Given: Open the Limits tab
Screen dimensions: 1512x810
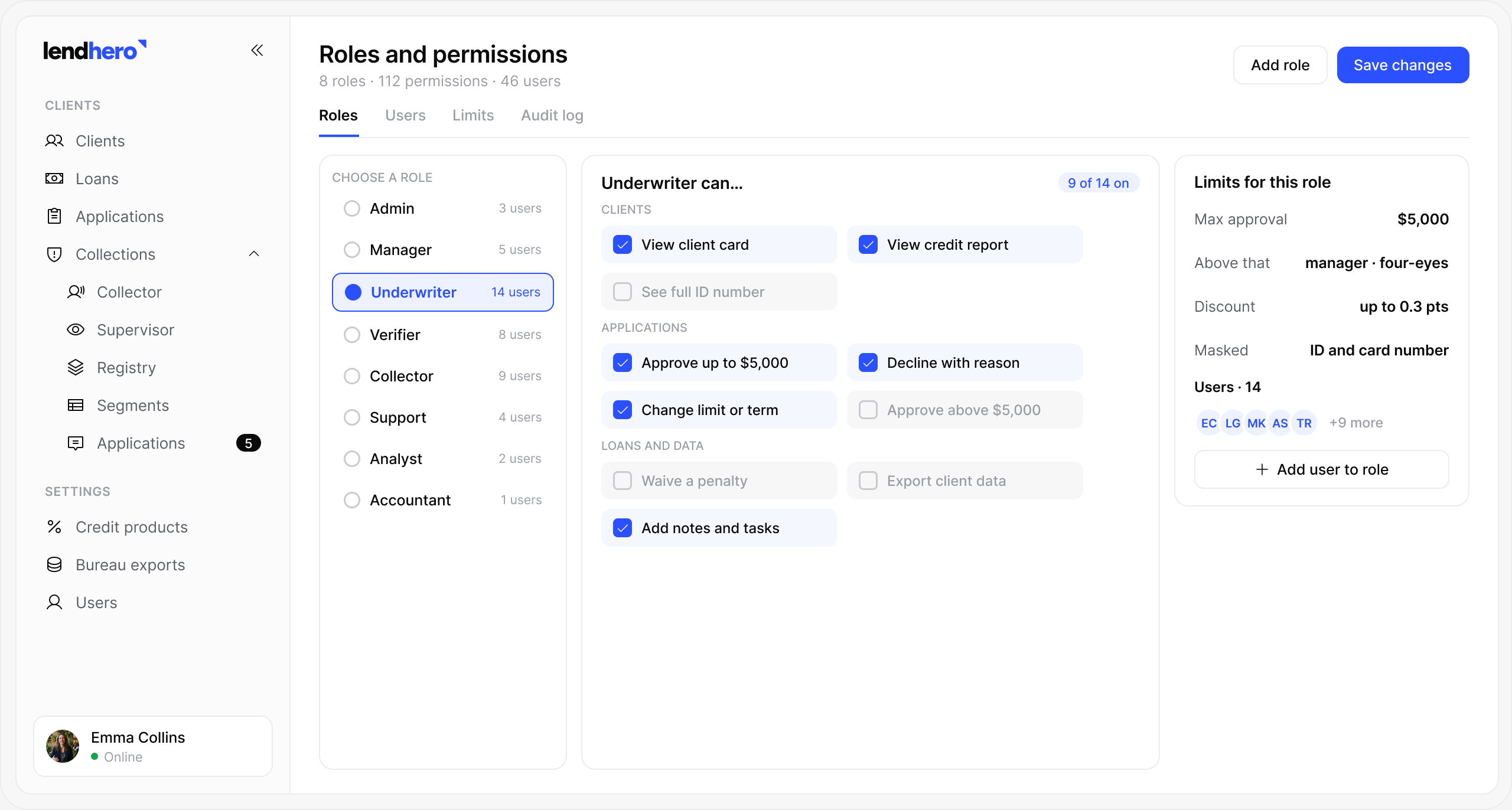Looking at the screenshot, I should coord(473,115).
